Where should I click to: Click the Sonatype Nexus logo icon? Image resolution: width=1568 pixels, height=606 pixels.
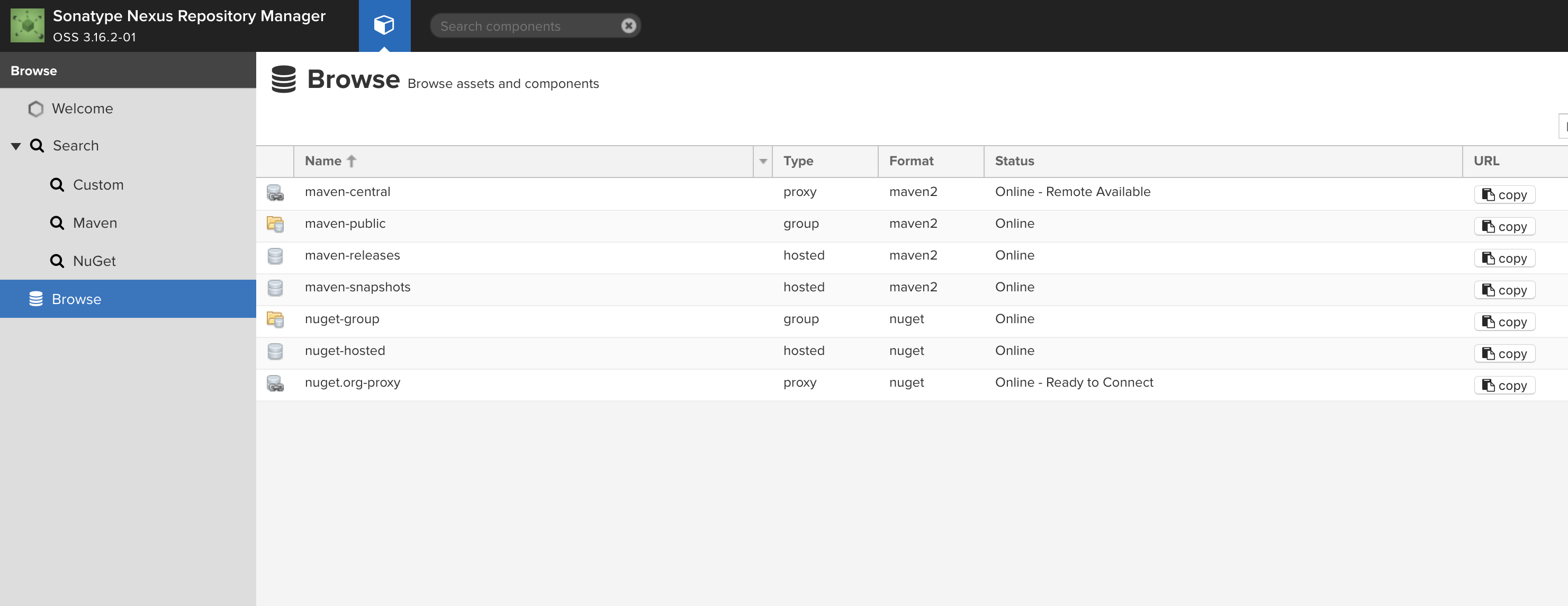28,25
